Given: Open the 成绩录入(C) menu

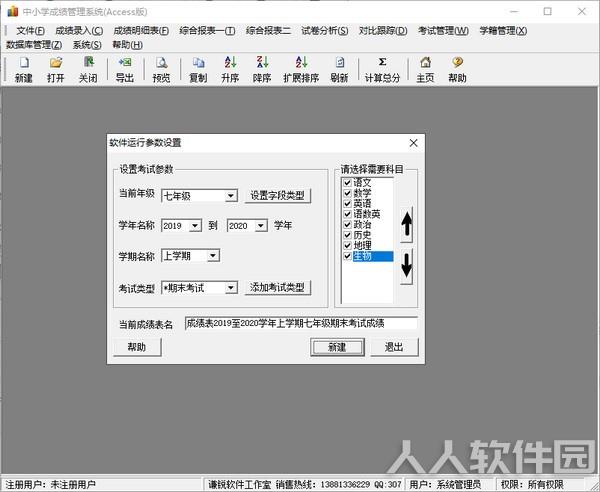Looking at the screenshot, I should click(x=79, y=31).
